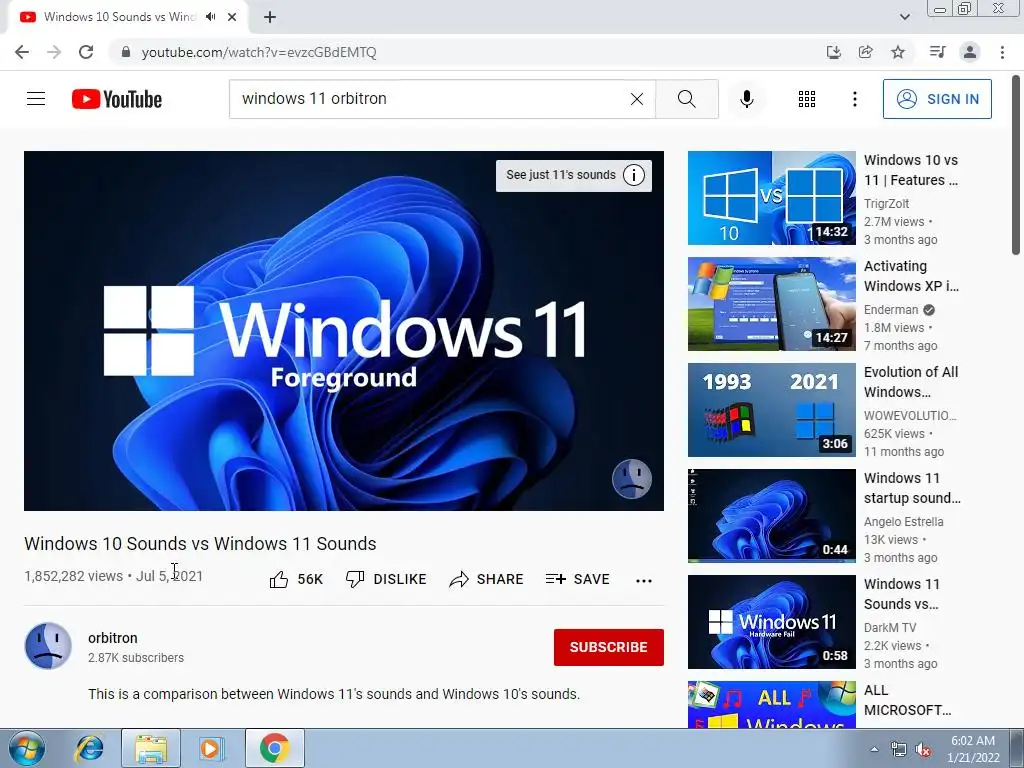Screen dimensions: 1024x768
Task: Reload the YouTube page
Action: click(86, 52)
